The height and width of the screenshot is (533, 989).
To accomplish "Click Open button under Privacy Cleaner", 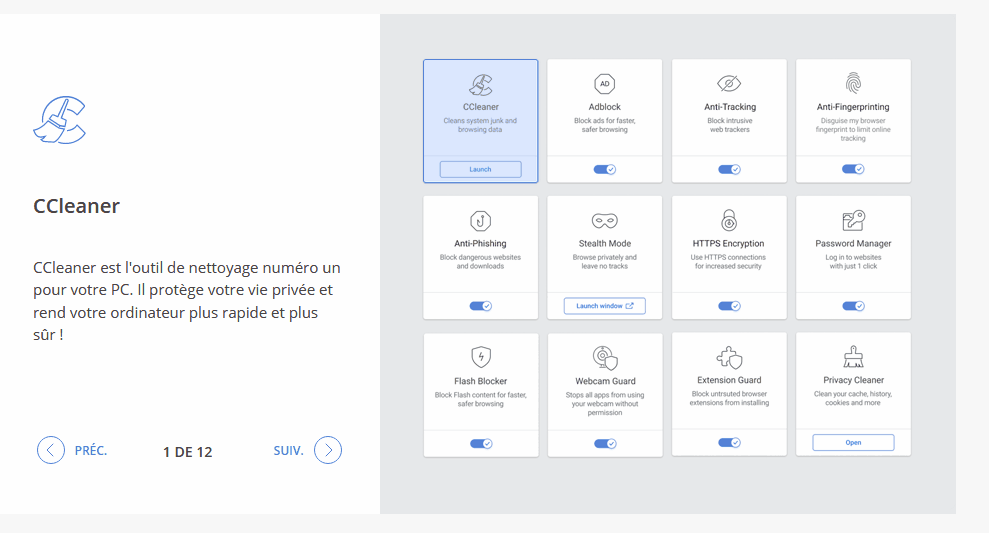I will coord(853,442).
